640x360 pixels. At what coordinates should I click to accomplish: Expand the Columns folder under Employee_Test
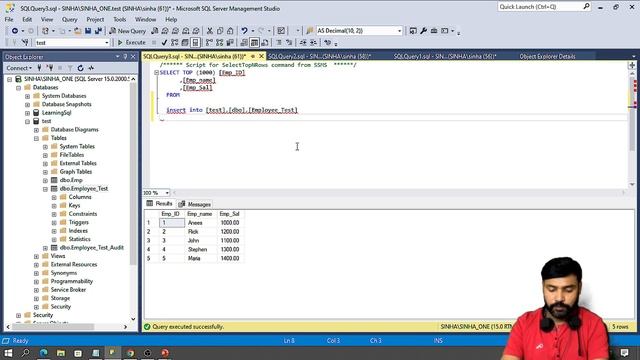pyautogui.click(x=54, y=198)
